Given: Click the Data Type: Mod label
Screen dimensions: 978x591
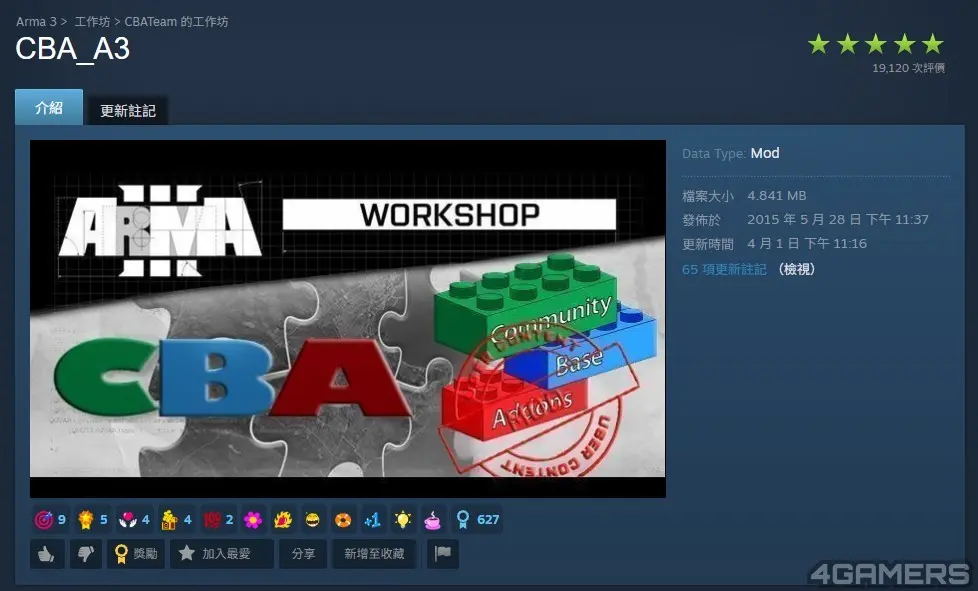Looking at the screenshot, I should (x=730, y=153).
